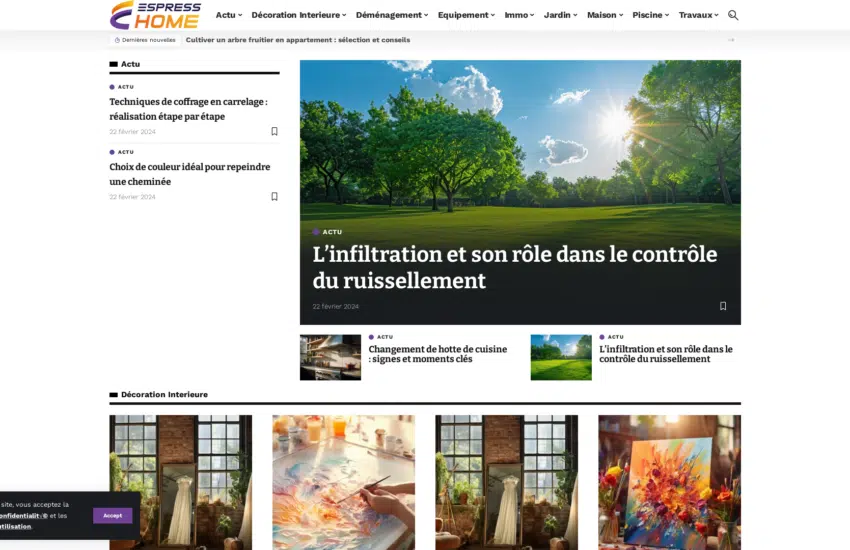Open the colorful flower painting image

pos(669,482)
